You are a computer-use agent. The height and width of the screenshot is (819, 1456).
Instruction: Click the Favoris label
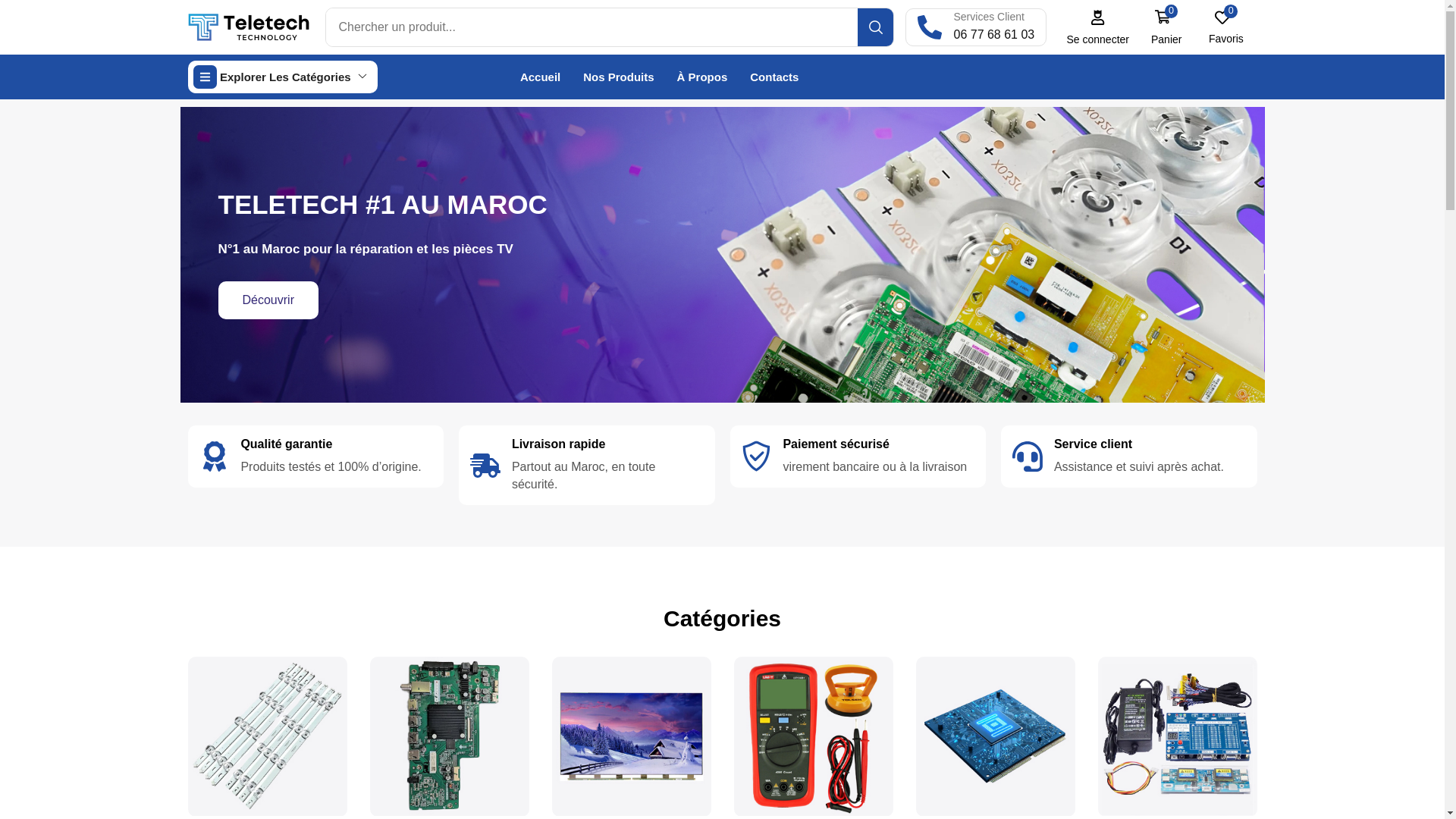(x=1226, y=39)
